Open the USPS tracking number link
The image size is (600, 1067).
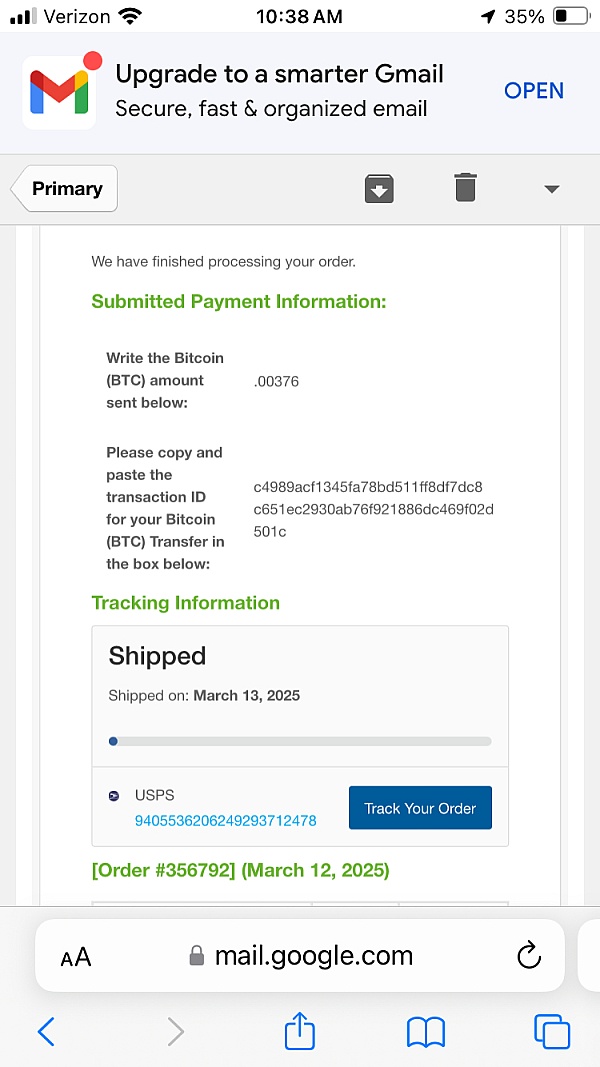point(225,820)
